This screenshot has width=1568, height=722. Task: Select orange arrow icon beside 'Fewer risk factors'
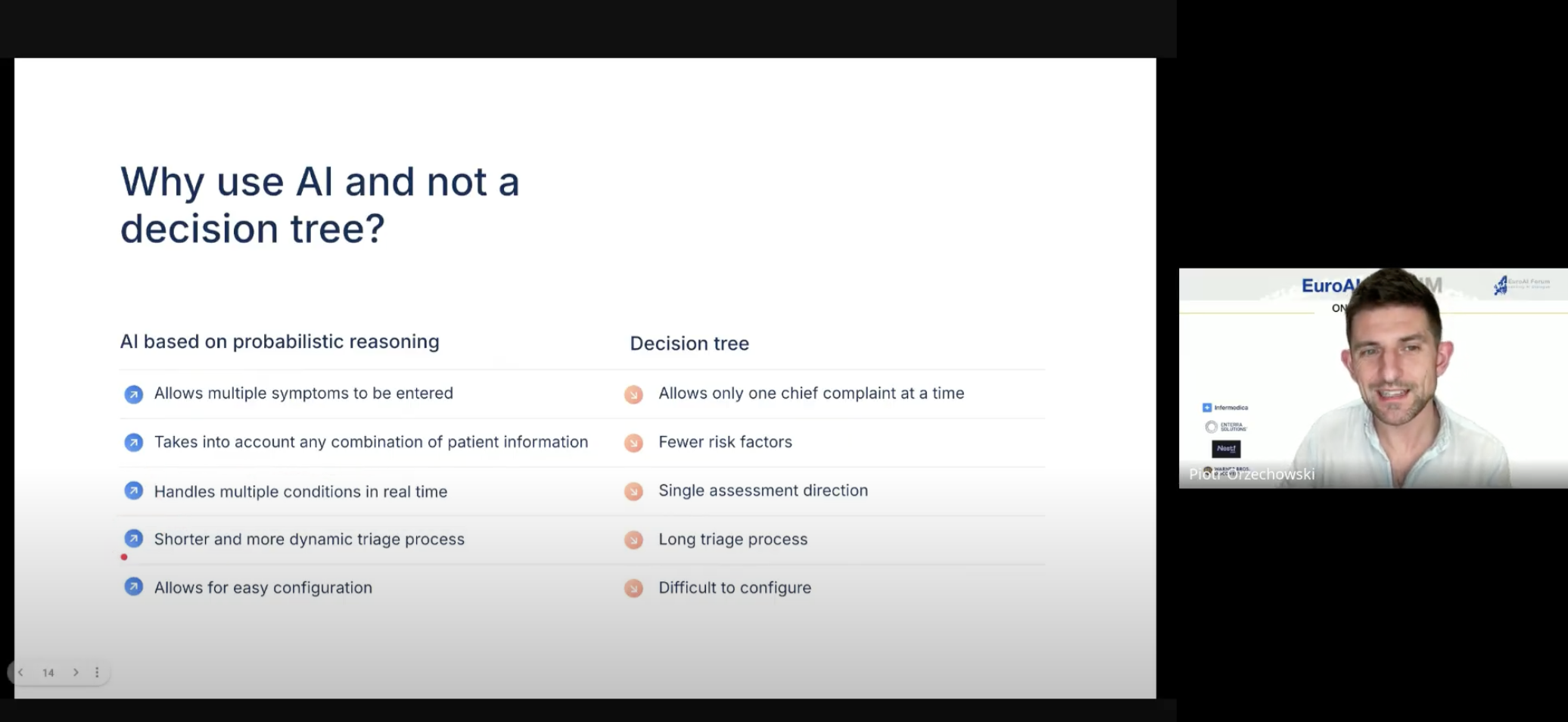pos(633,443)
